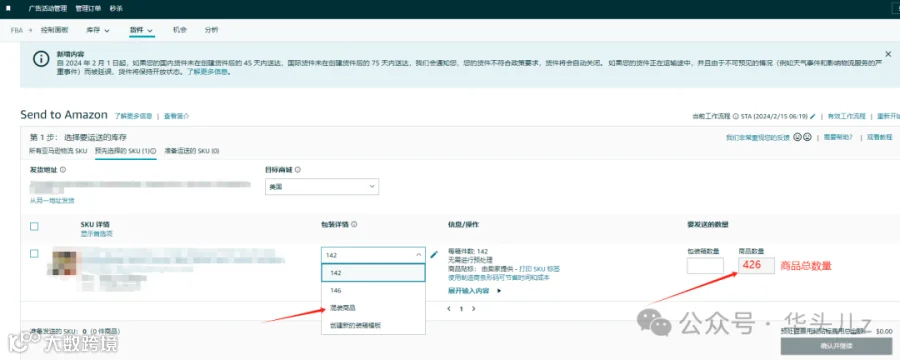Click the pencil edit icon beside packing template
The height and width of the screenshot is (360, 900).
coord(434,254)
